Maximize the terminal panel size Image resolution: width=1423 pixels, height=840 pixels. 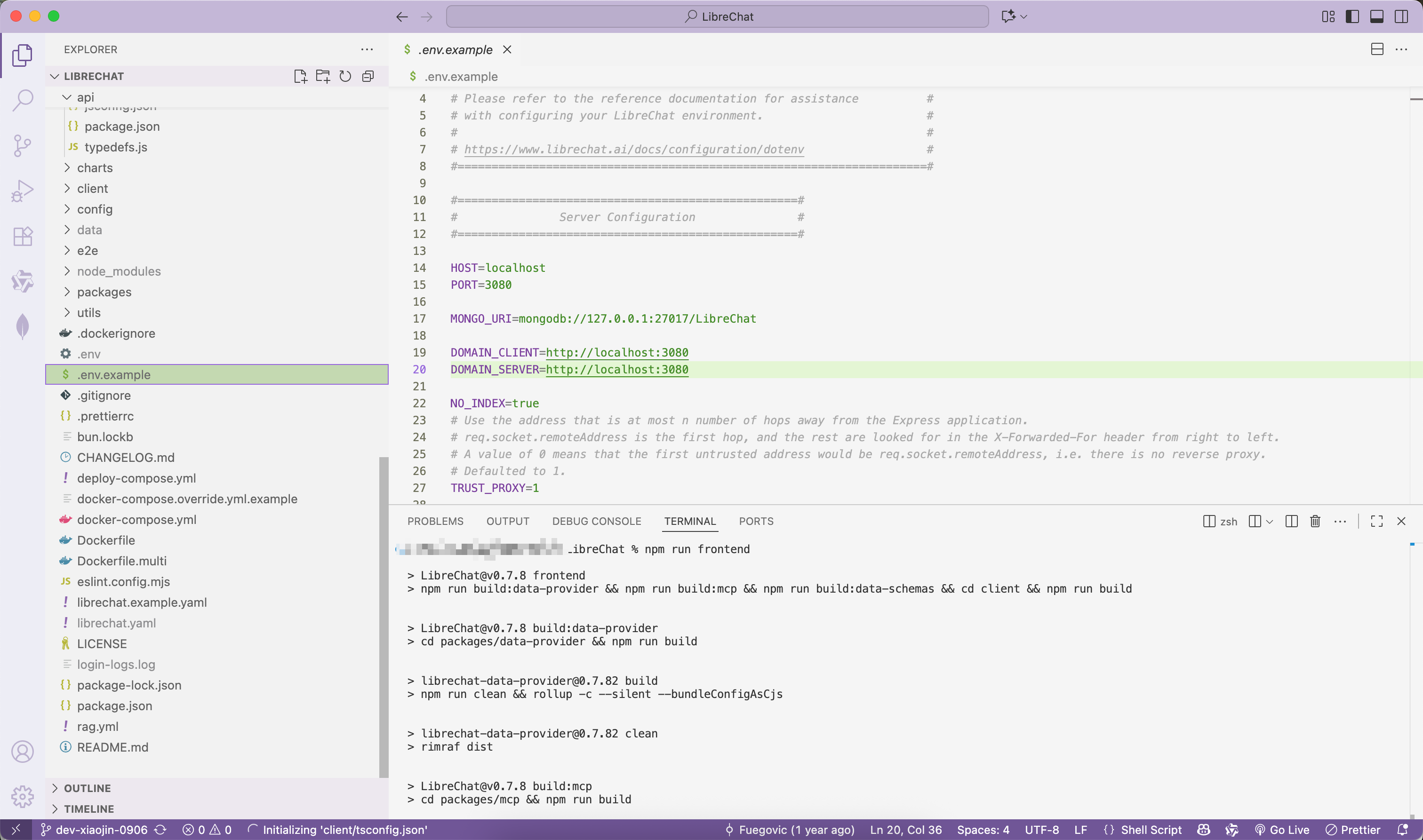click(1376, 521)
